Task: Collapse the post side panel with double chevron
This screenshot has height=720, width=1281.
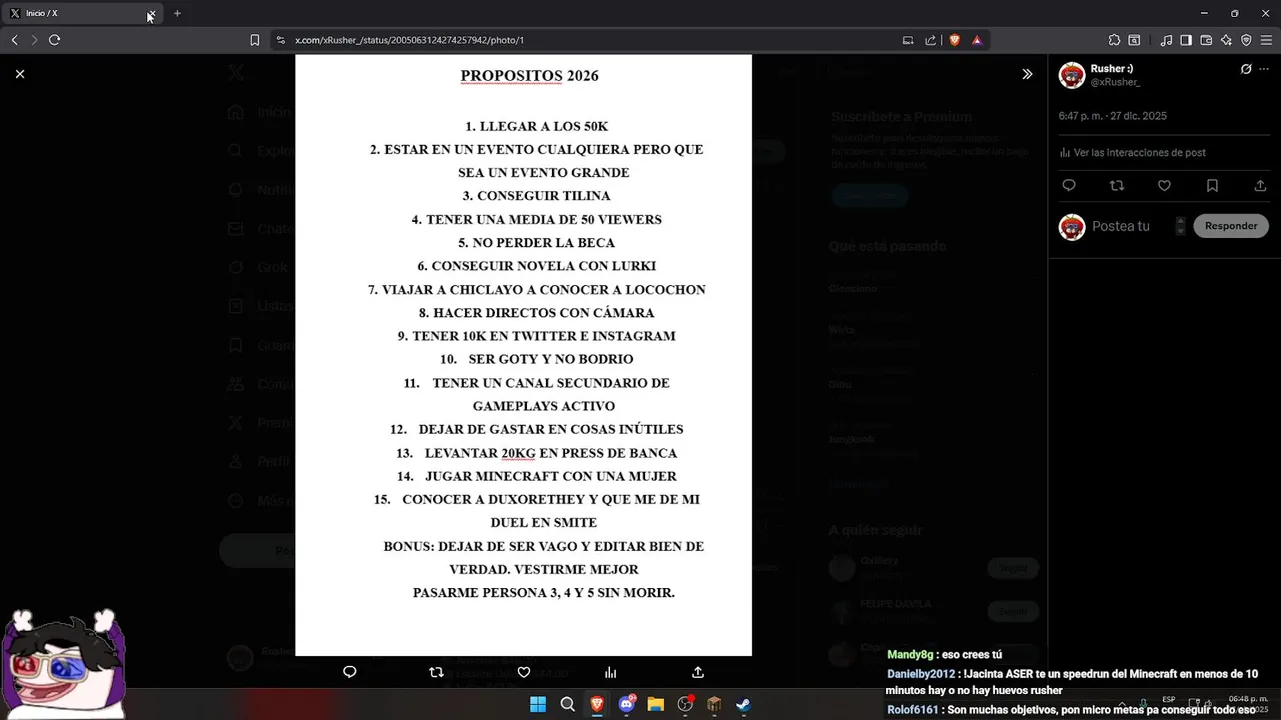Action: pyautogui.click(x=1027, y=74)
